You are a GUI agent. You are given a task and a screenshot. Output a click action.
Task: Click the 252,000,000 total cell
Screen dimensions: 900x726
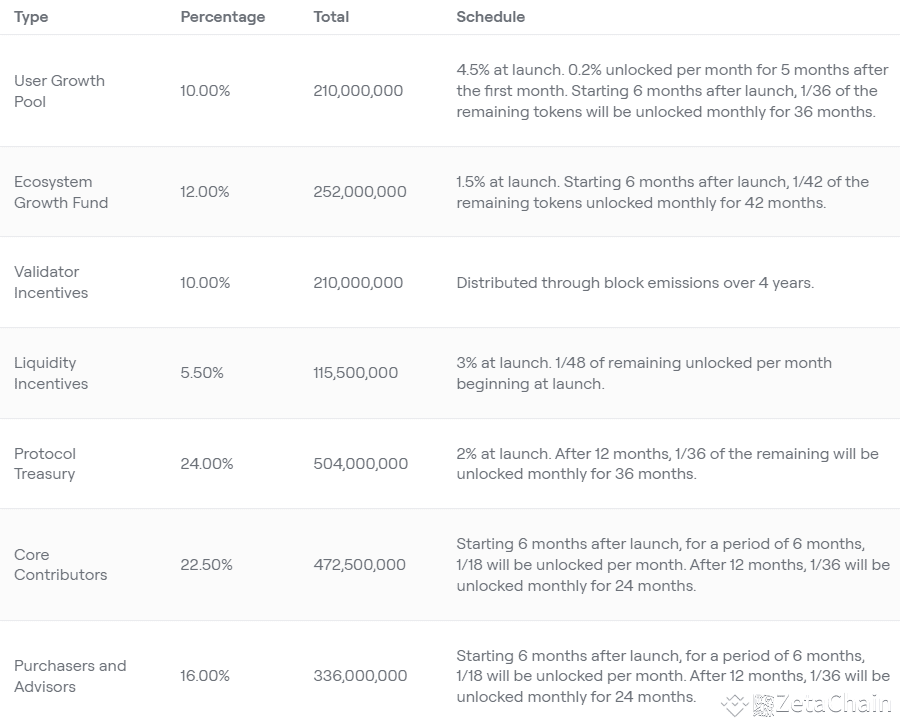pos(359,192)
